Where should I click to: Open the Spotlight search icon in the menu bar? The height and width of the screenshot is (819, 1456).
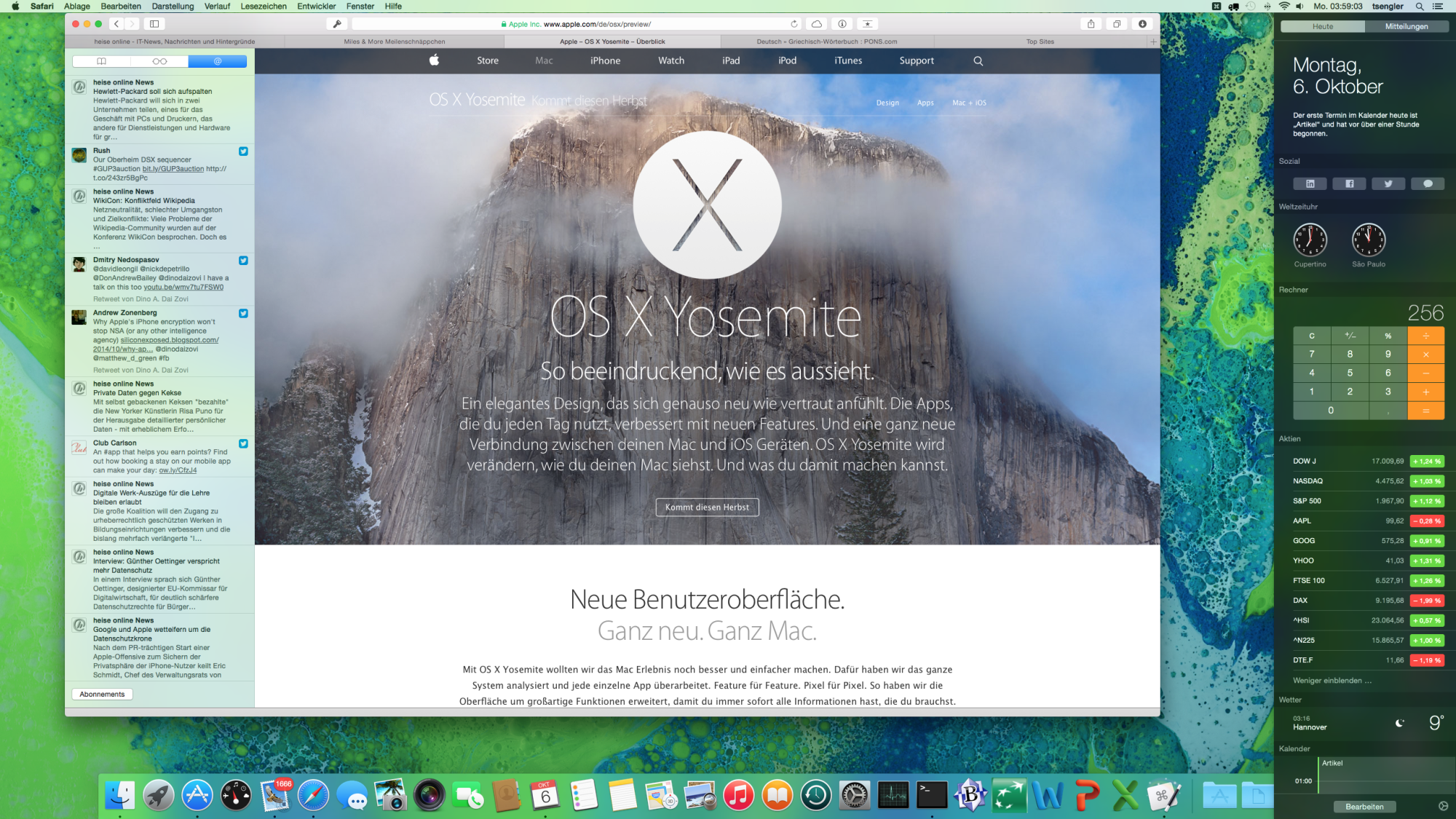tap(1419, 6)
